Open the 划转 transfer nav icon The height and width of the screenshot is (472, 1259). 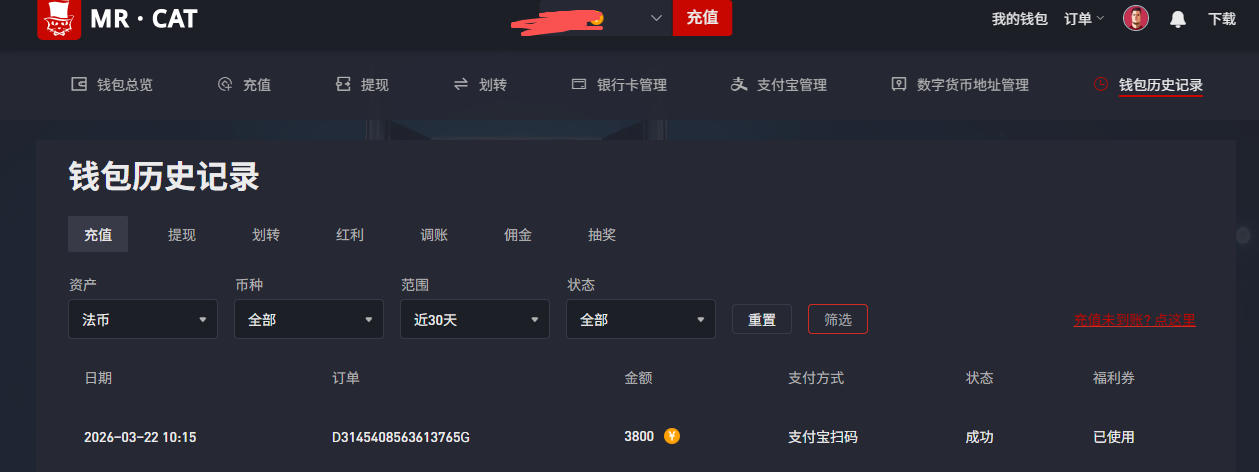click(x=461, y=85)
